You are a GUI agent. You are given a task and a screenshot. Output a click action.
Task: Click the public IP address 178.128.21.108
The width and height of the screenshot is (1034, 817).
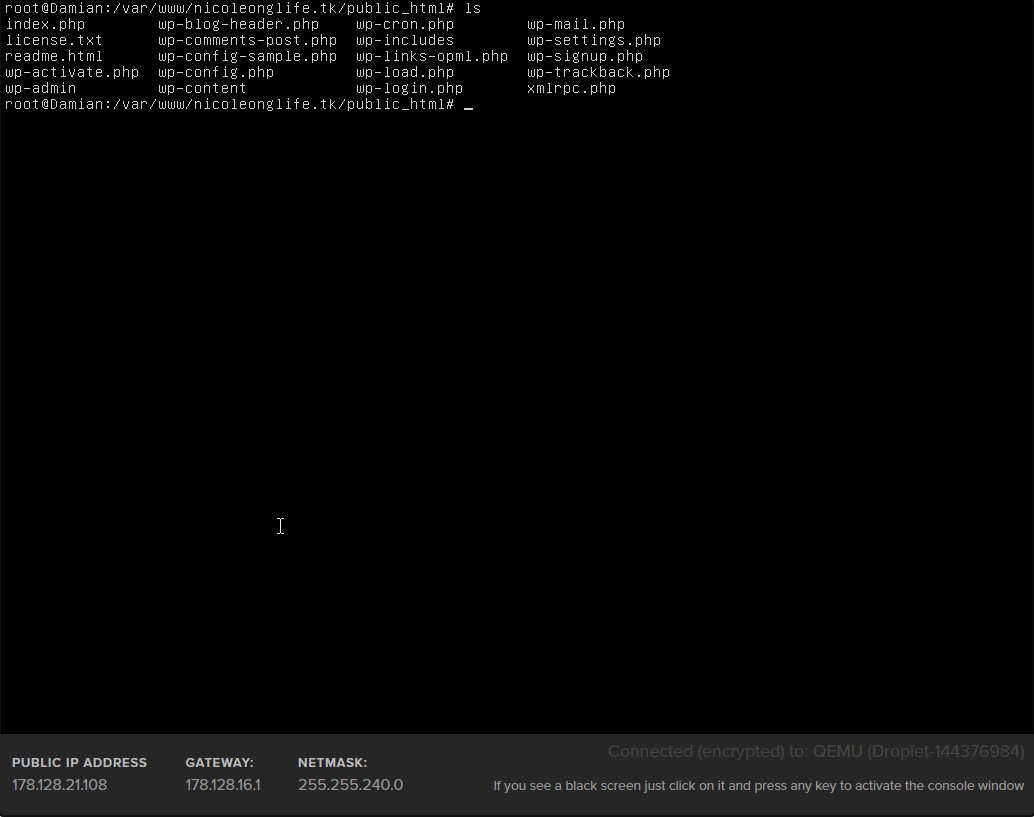[59, 785]
